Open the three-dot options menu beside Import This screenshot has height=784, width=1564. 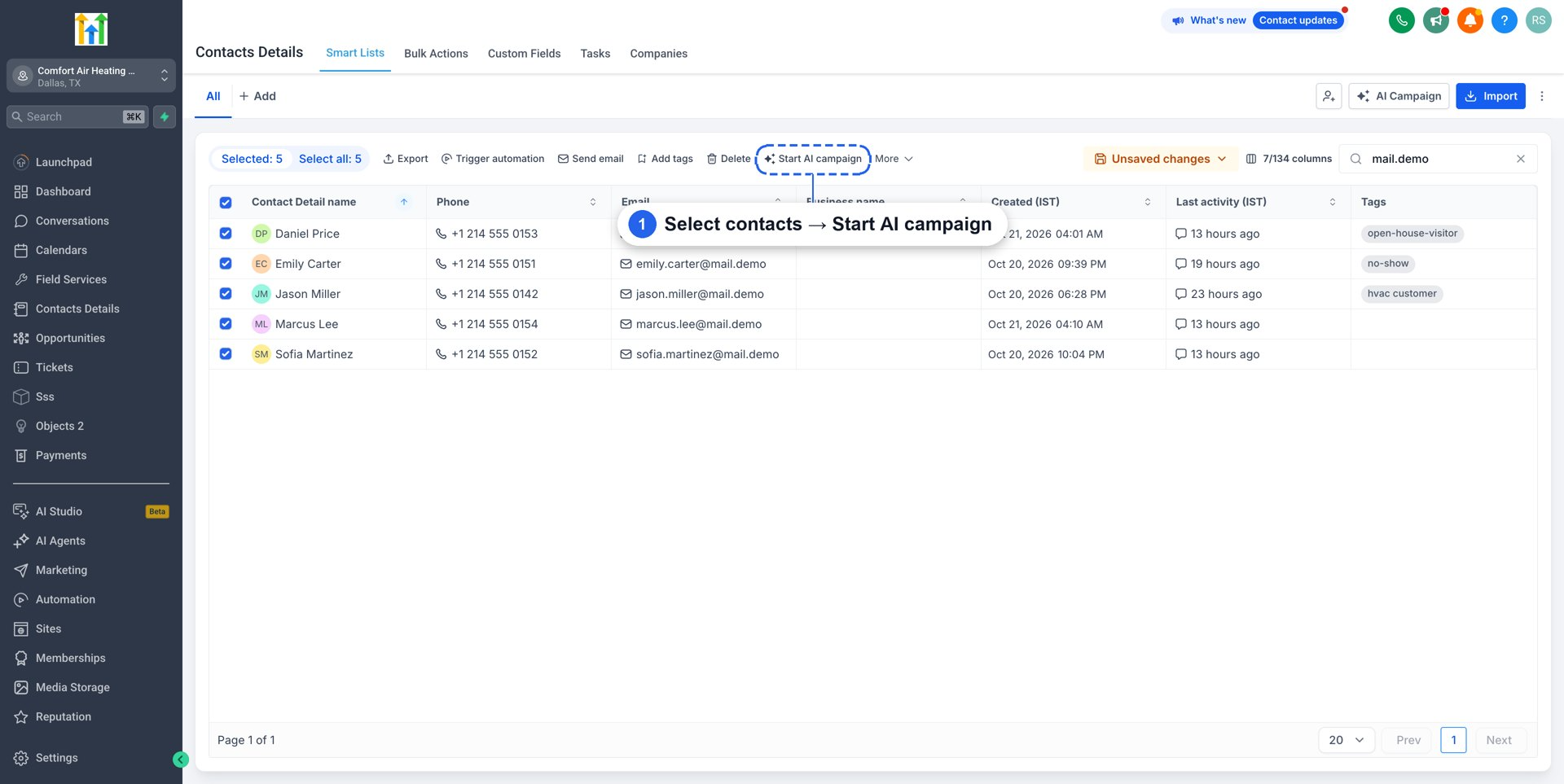[1542, 96]
